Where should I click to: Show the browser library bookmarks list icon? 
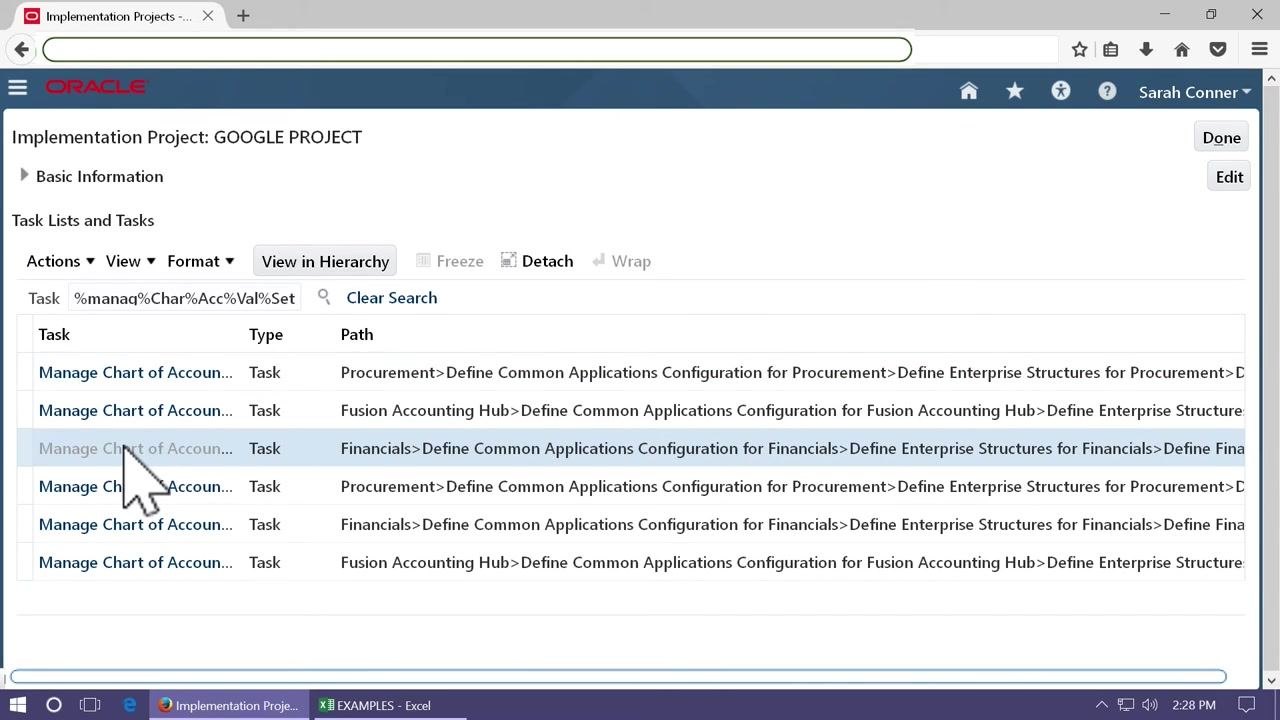(1110, 49)
